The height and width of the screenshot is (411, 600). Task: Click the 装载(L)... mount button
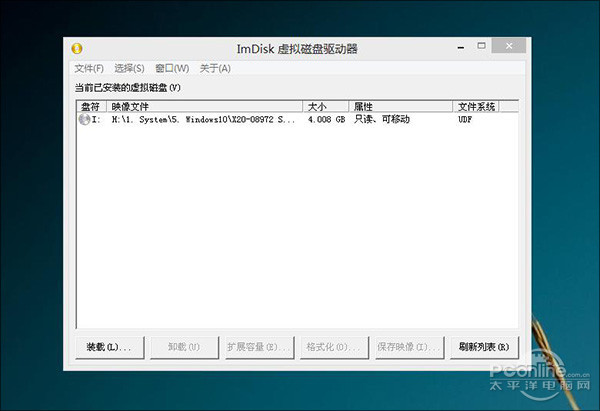[109, 346]
